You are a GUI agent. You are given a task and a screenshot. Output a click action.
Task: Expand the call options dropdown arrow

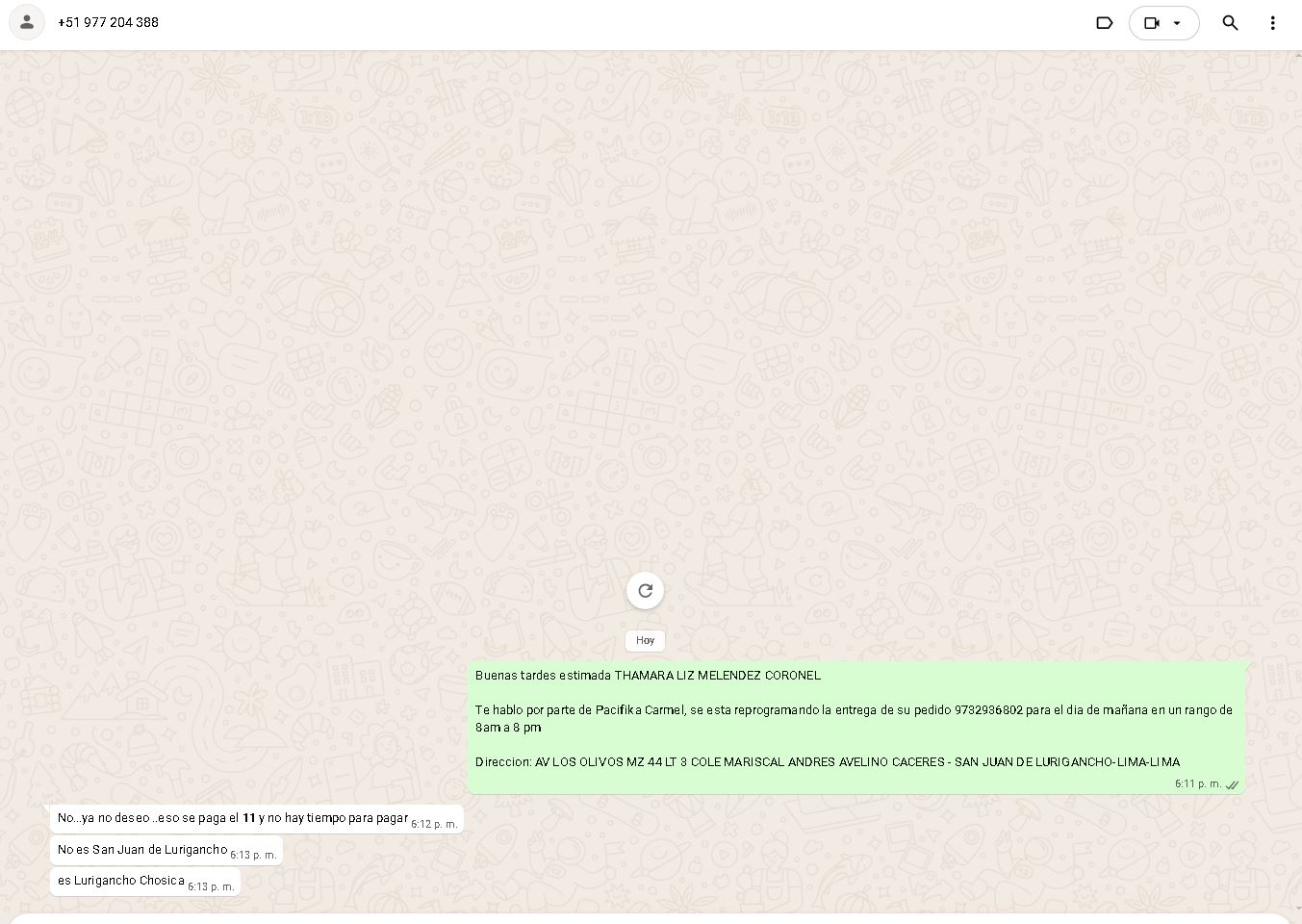pos(1177,23)
